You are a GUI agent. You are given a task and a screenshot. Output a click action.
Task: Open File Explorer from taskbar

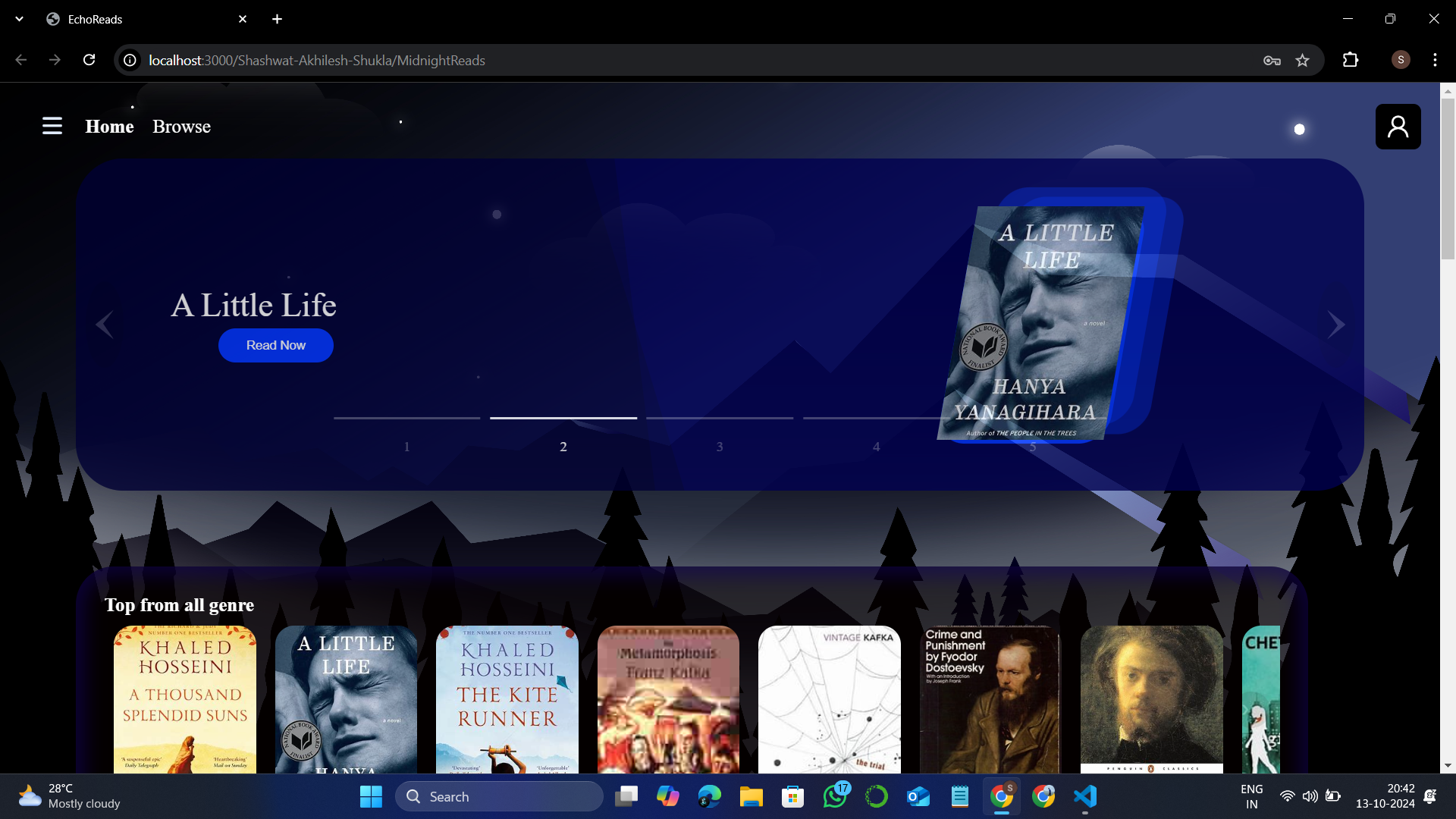coord(752,796)
